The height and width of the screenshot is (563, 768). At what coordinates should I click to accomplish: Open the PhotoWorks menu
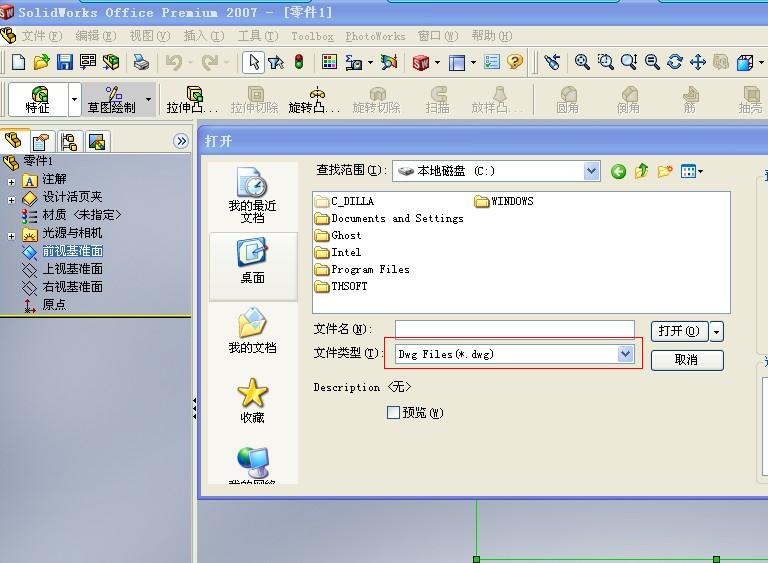click(375, 36)
